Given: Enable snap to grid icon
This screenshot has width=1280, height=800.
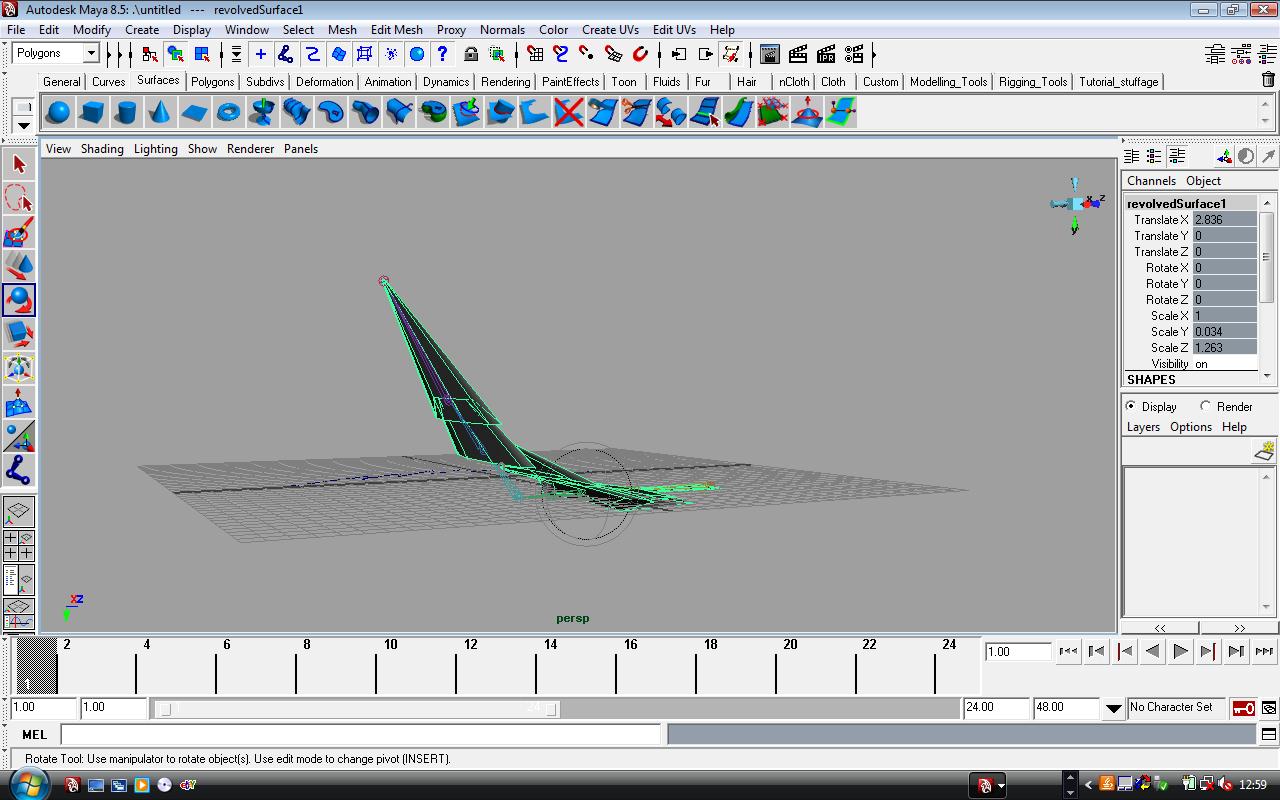Looking at the screenshot, I should coord(535,54).
